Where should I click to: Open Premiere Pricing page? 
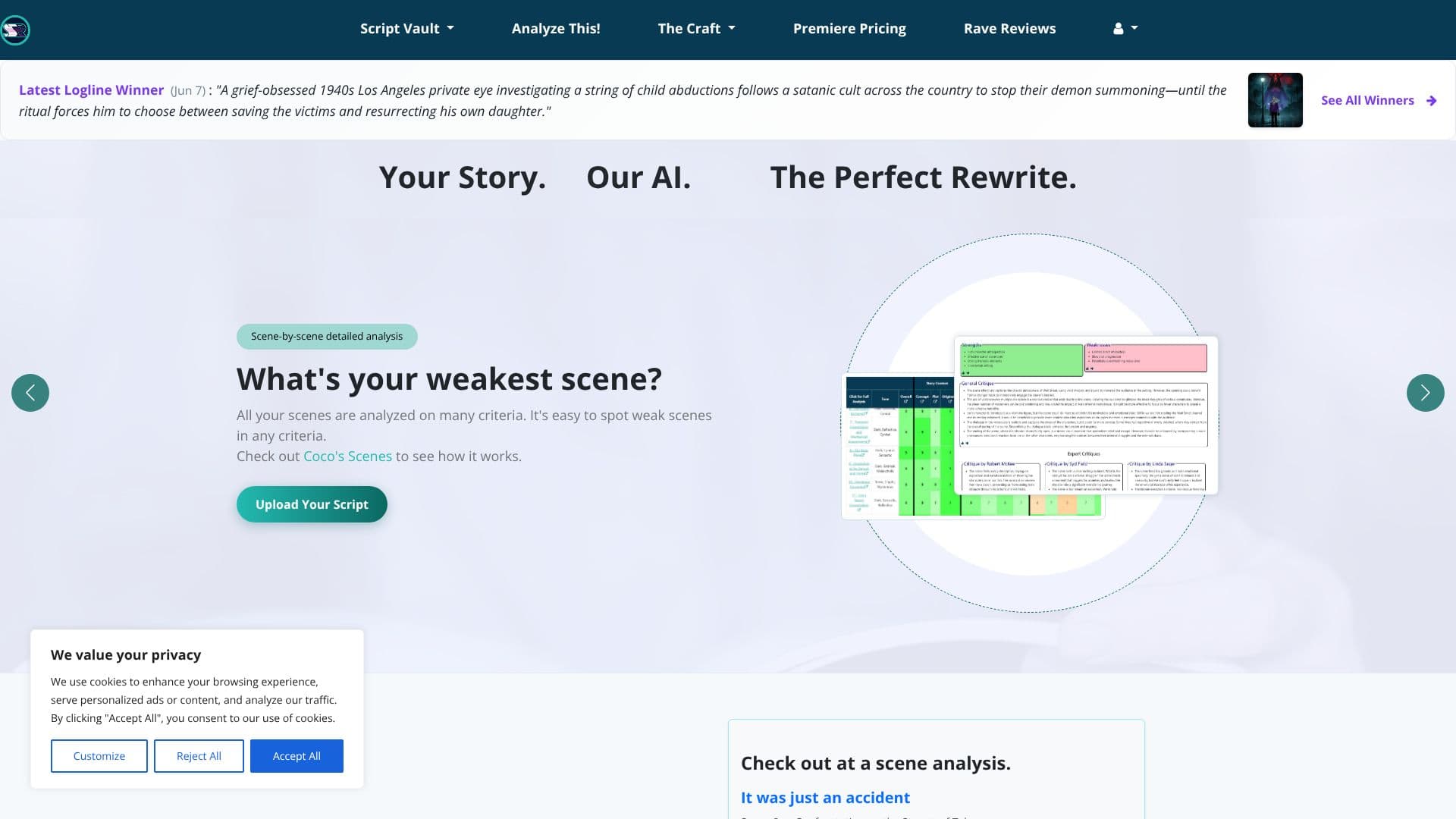tap(849, 29)
